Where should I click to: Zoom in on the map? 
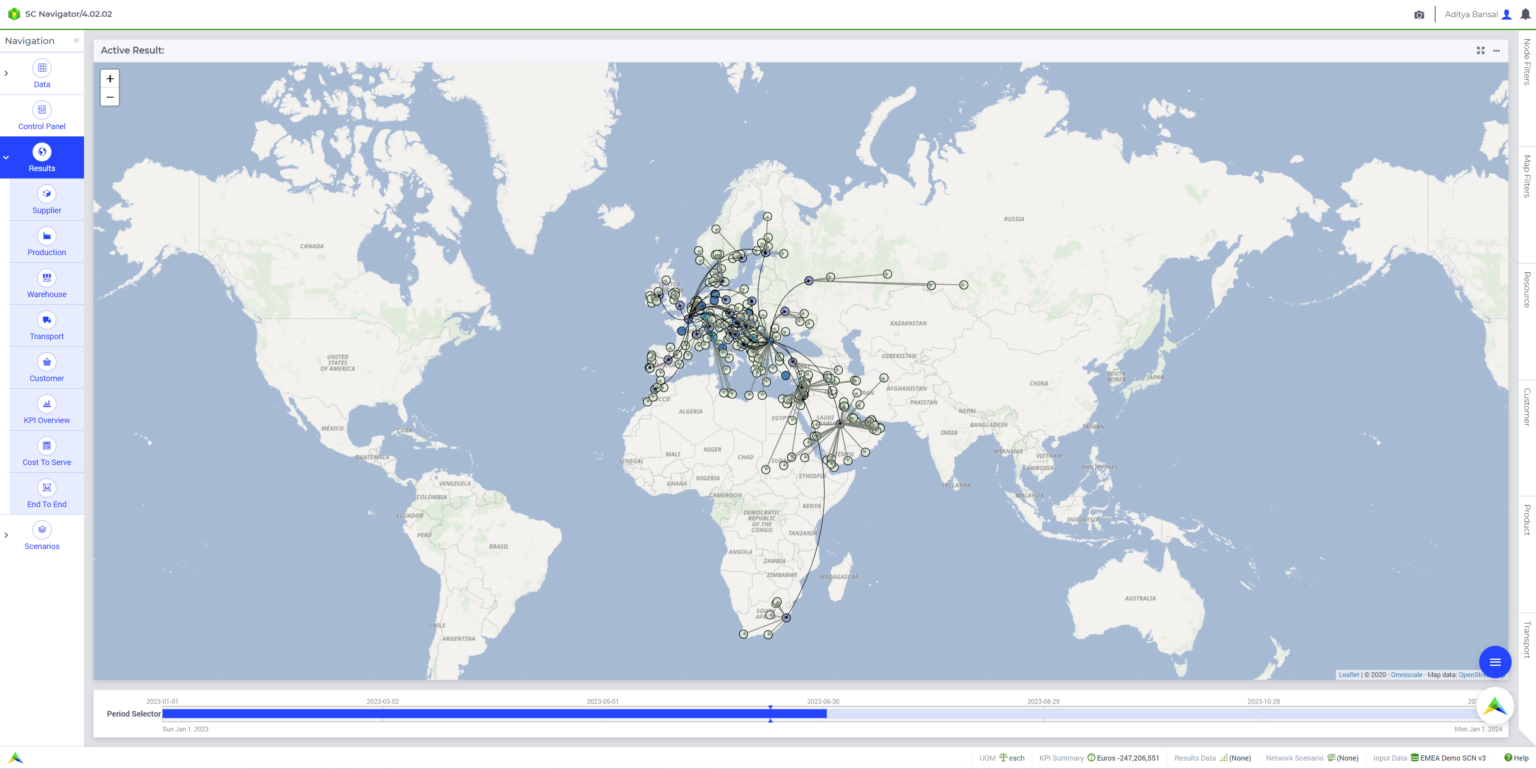110,79
